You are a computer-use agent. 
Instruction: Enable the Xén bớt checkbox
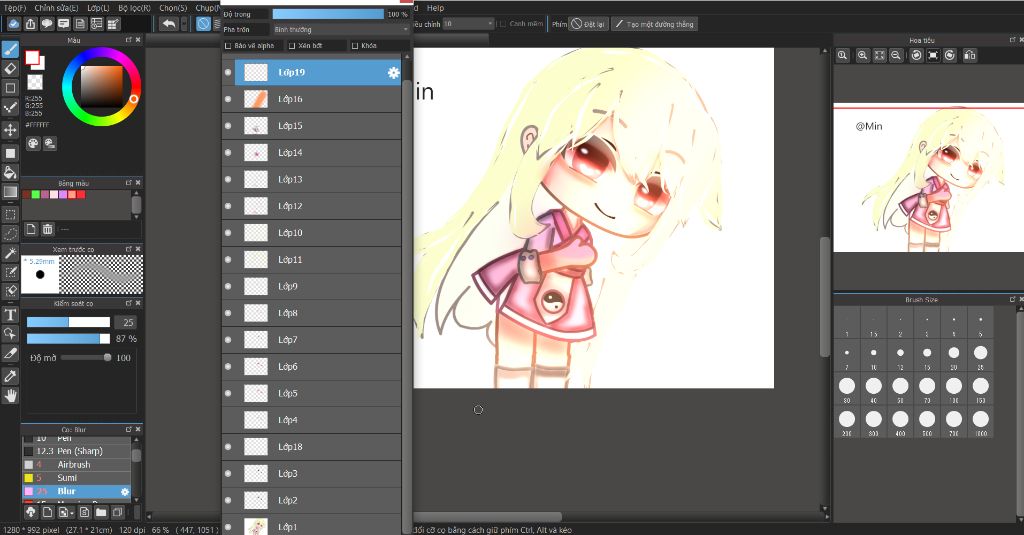coord(292,46)
